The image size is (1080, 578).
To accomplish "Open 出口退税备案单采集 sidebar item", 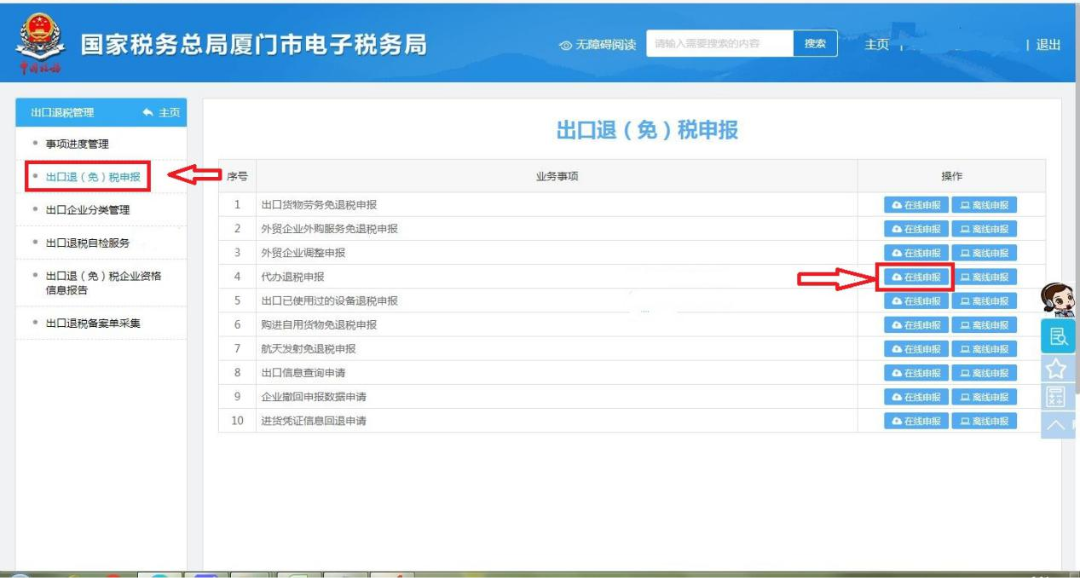I will tap(93, 322).
